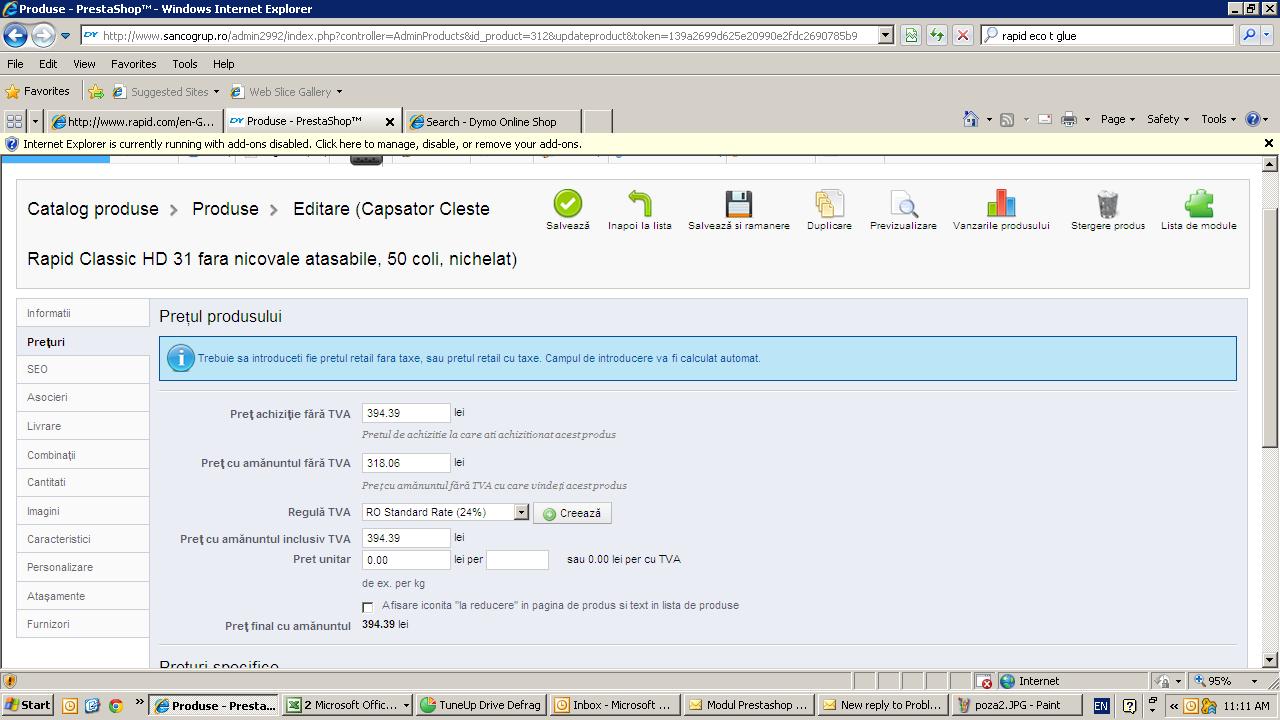Open the SEO side tab
Viewport: 1280px width, 720px height.
pos(83,369)
